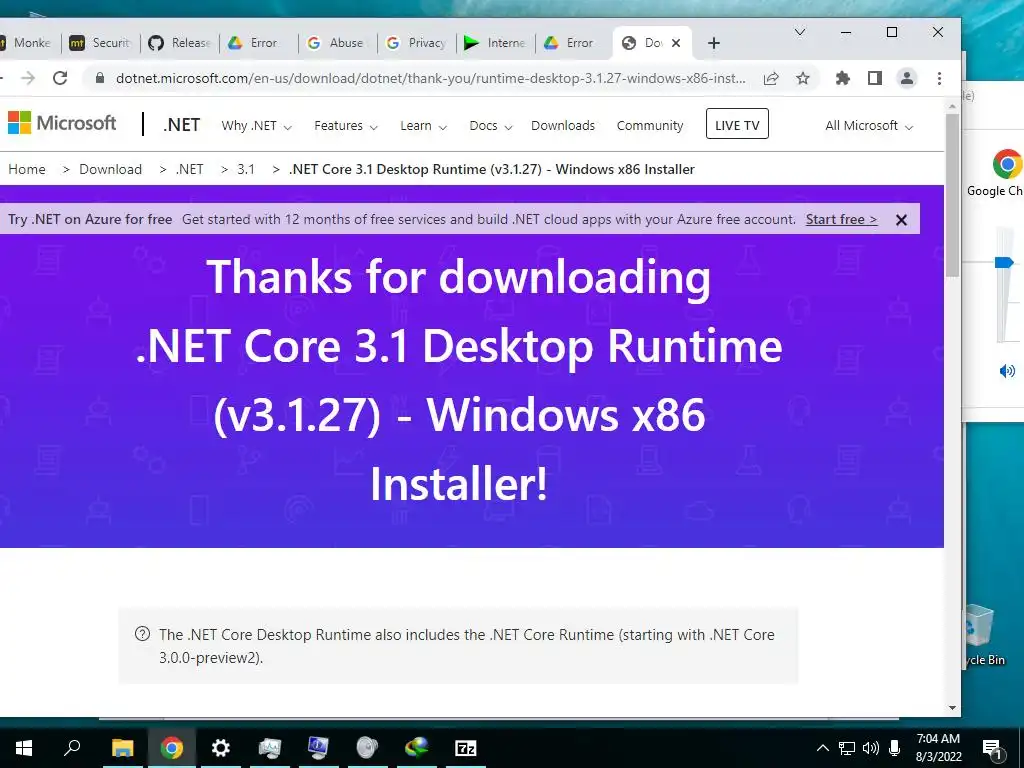Screen dimensions: 1024x768
Task: Bookmark this page with the star icon
Action: (x=803, y=78)
